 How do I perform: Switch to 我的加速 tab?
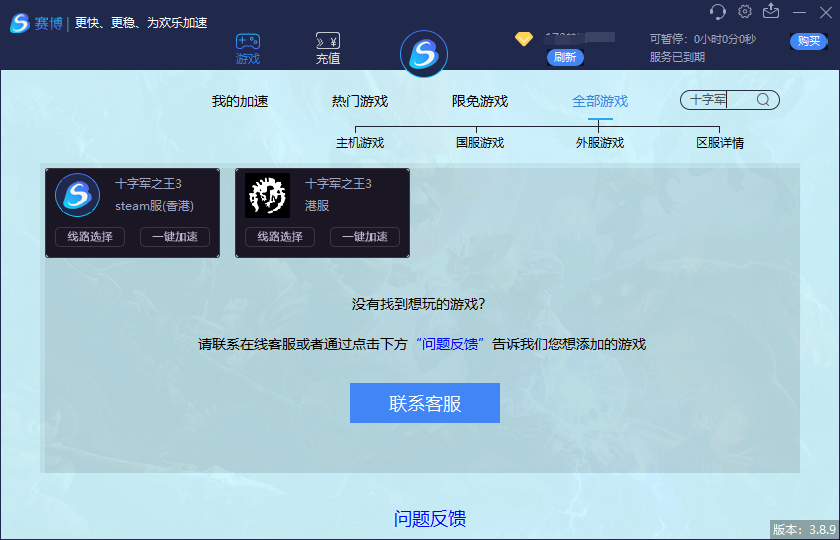tap(240, 101)
